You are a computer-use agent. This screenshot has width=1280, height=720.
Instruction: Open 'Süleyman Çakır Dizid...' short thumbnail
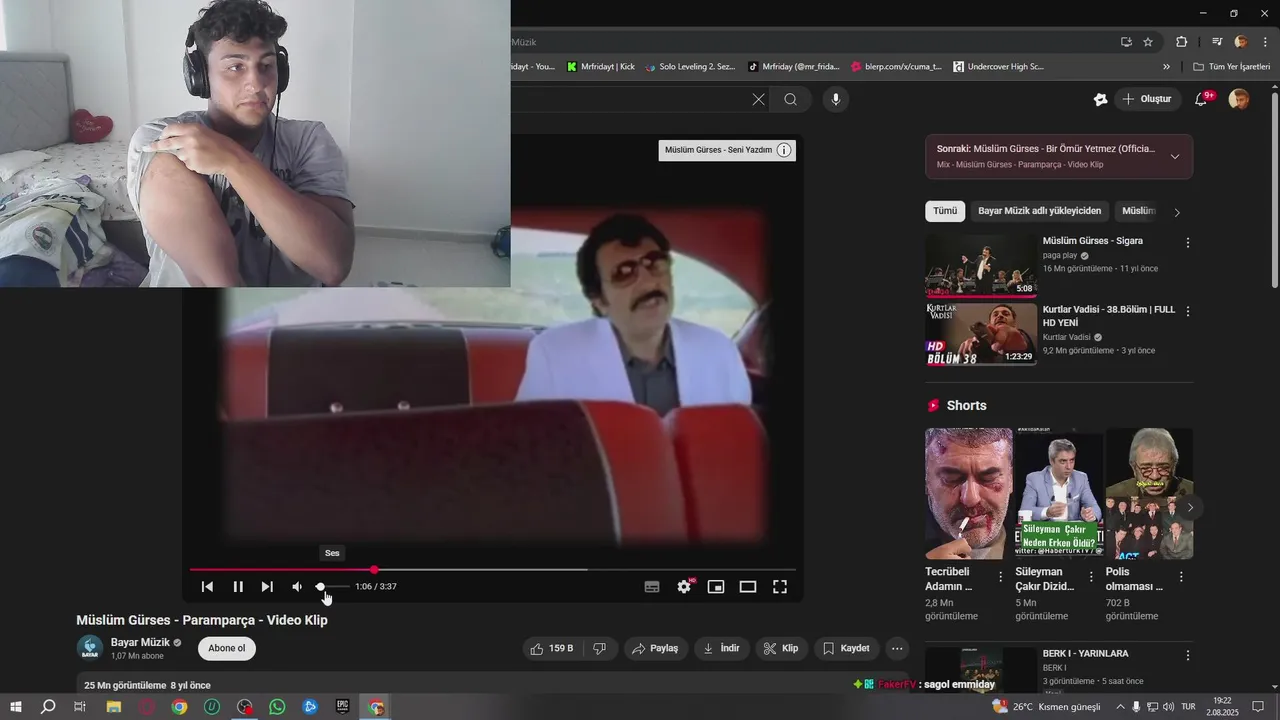(x=1059, y=493)
